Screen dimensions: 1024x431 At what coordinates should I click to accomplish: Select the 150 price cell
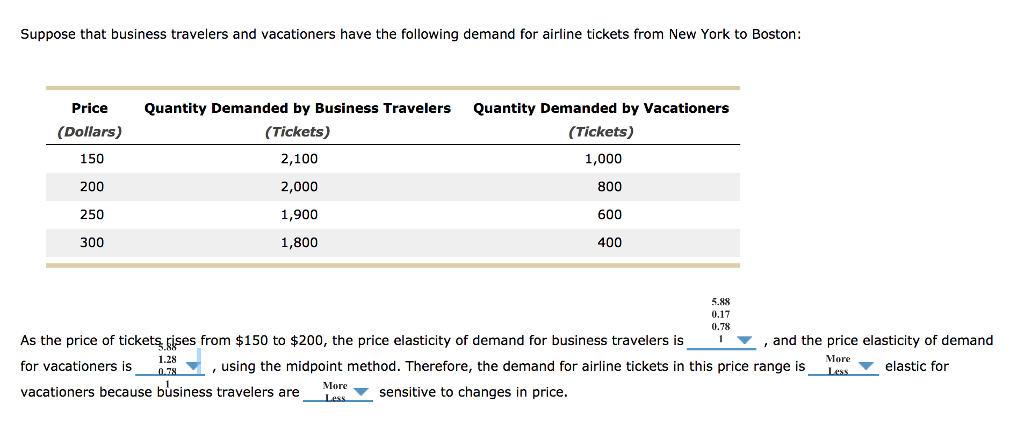pyautogui.click(x=91, y=159)
